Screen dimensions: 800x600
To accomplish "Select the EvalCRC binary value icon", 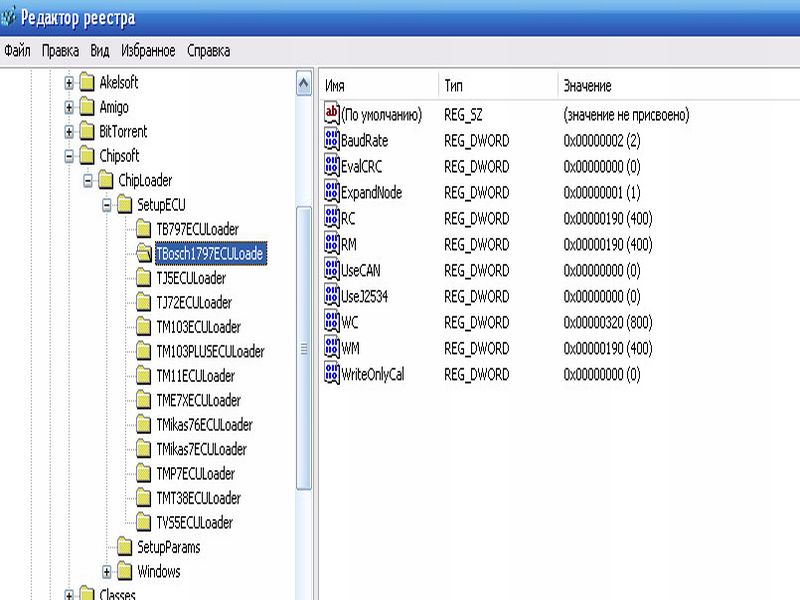I will pos(332,167).
